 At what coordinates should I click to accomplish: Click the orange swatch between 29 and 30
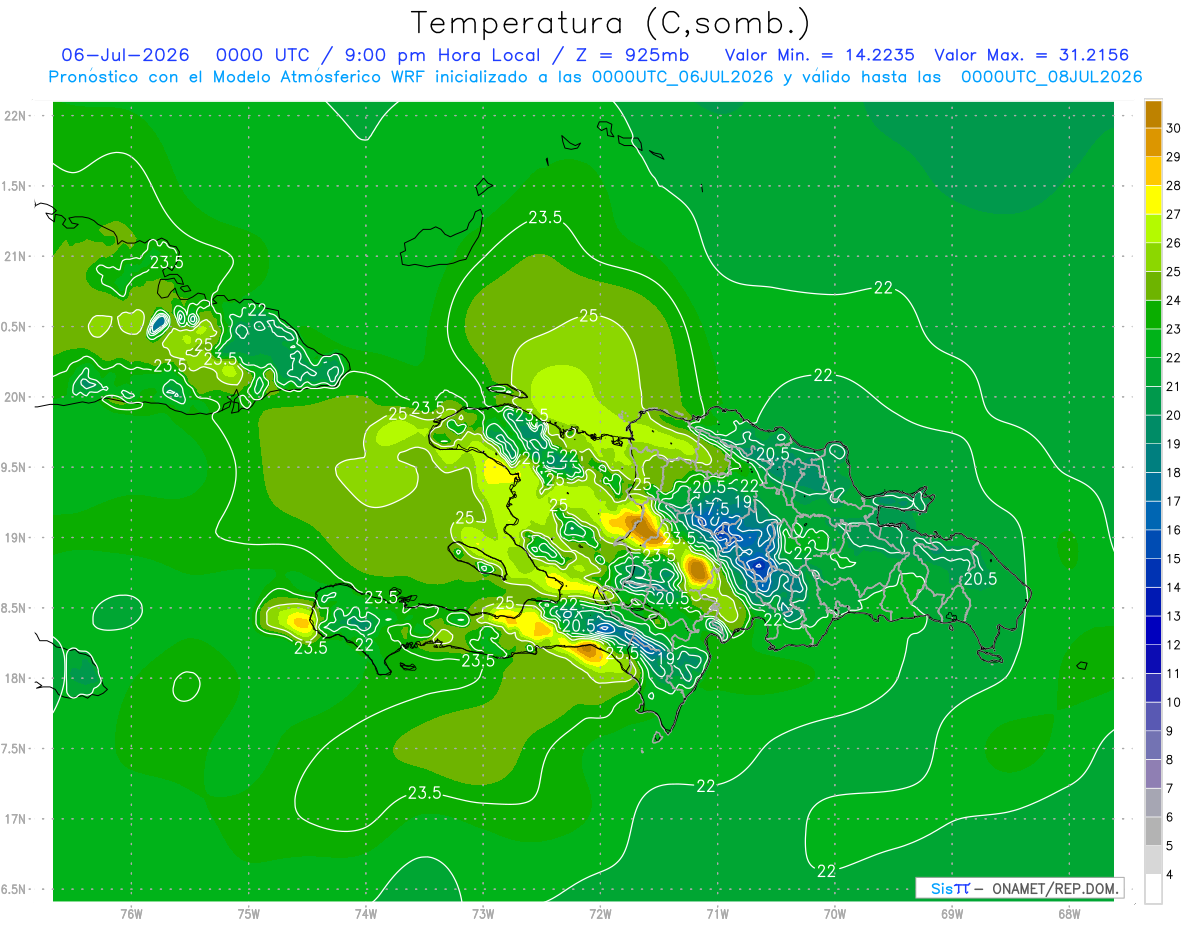point(1153,142)
